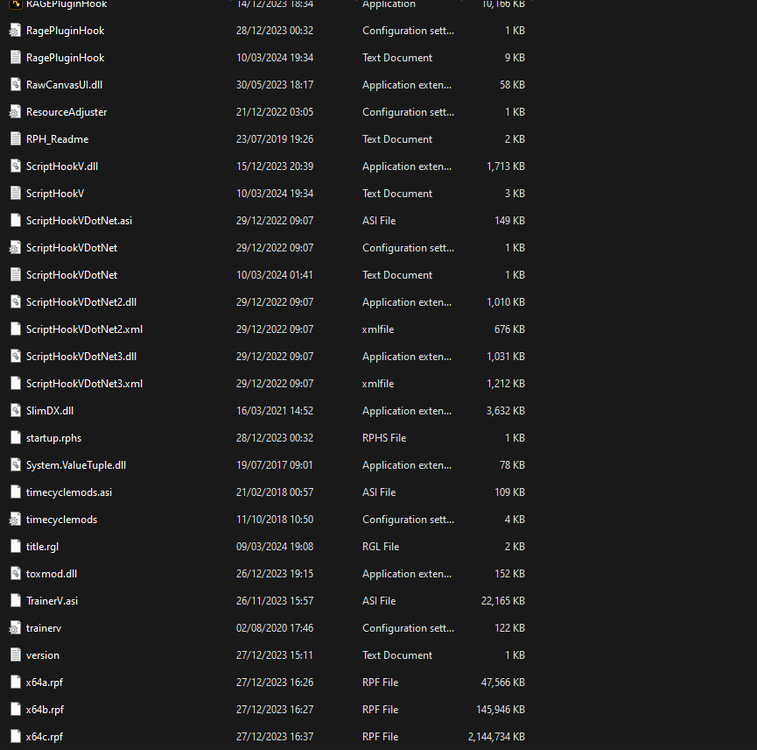Select the x64c.rpf file icon

[15, 736]
